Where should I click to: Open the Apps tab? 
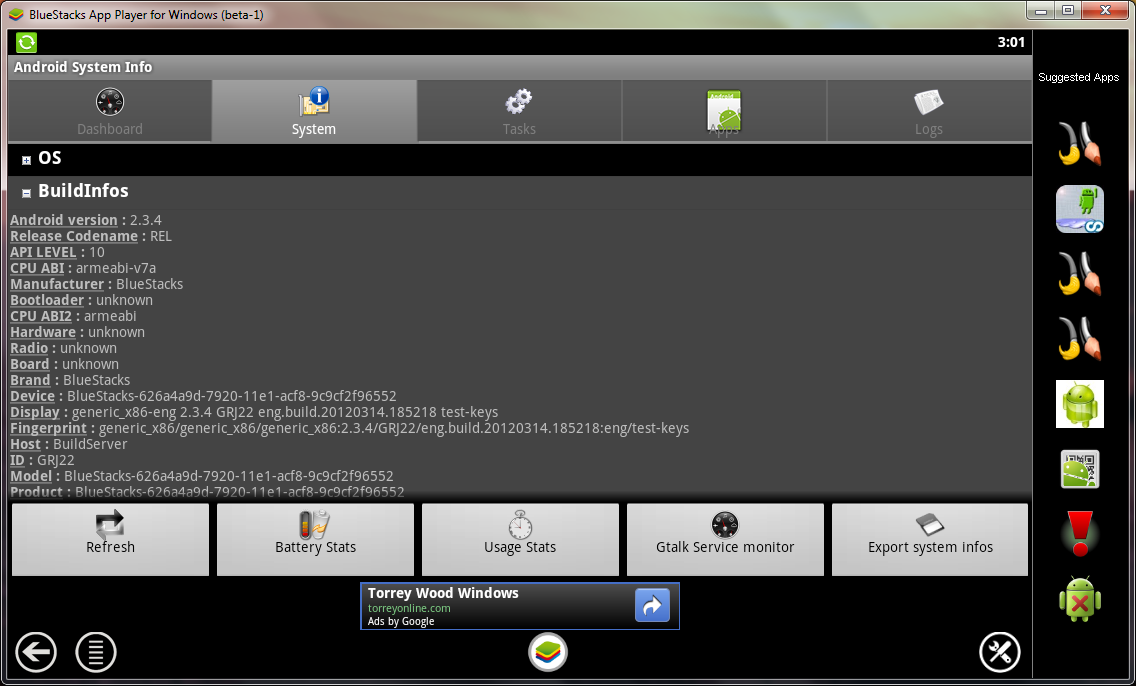pyautogui.click(x=724, y=111)
